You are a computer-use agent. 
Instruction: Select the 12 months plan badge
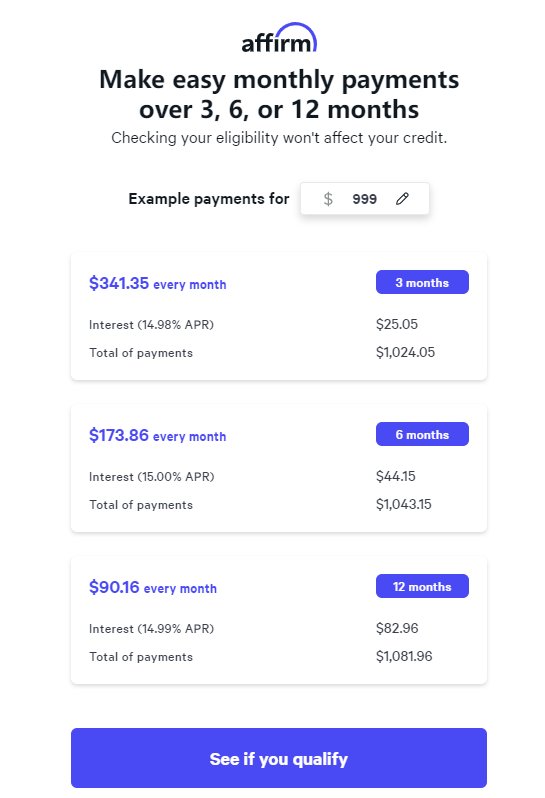(x=422, y=586)
